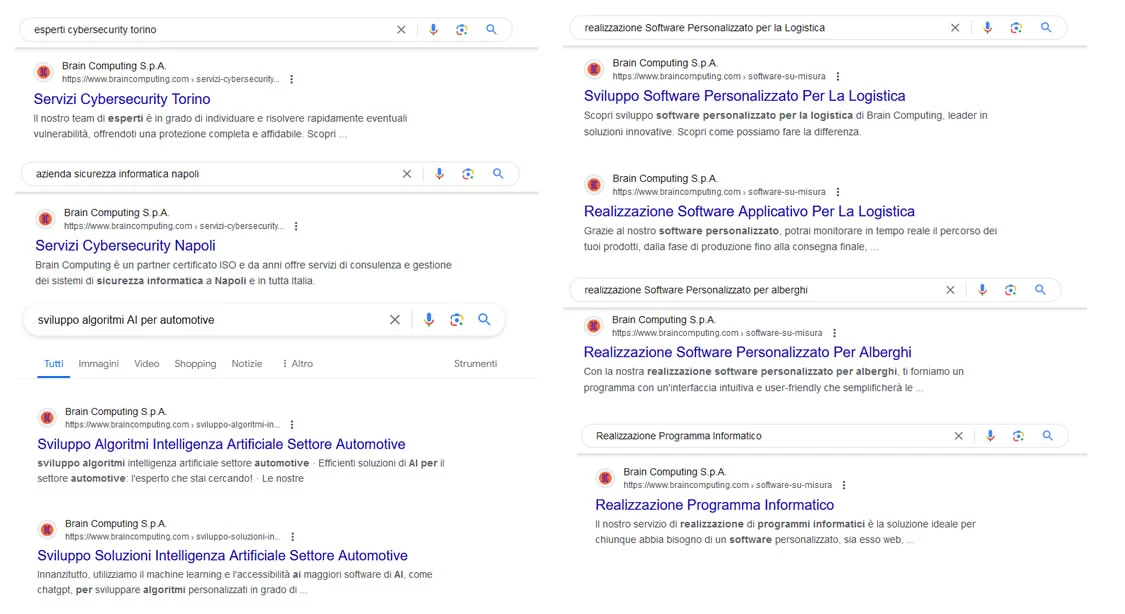Start voice search for 'esperti cybersecurity torino'

coord(433,30)
